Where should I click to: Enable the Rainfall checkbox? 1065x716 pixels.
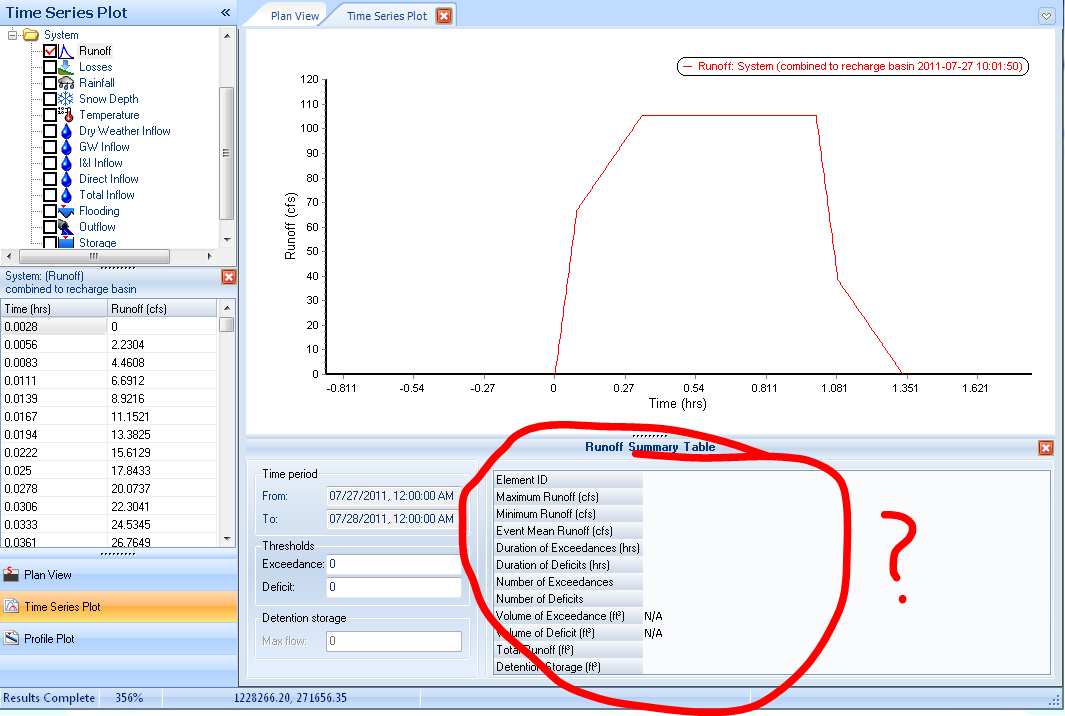(x=50, y=83)
